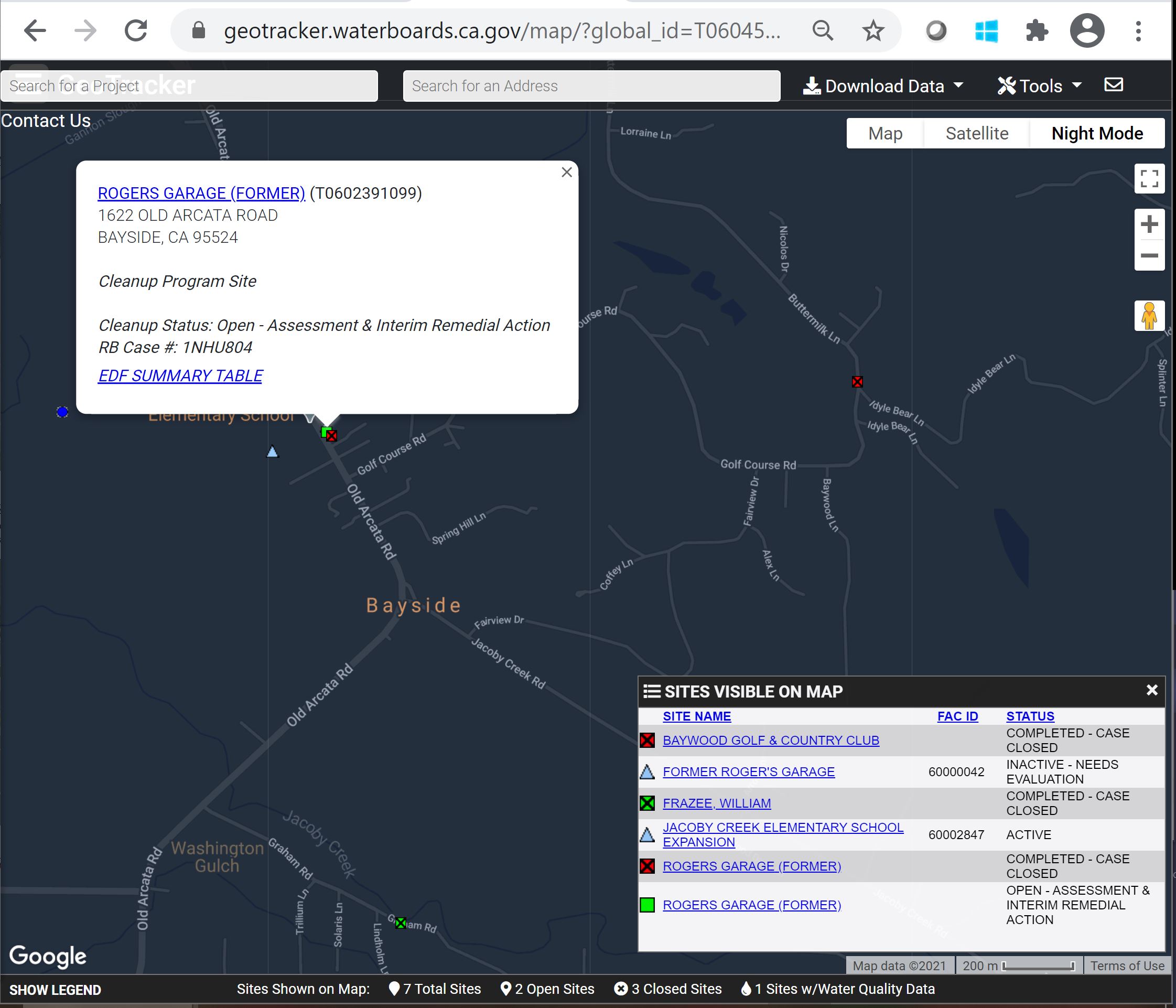Open the EDF SUMMARY TABLE link
This screenshot has height=1008, width=1176.
(180, 376)
